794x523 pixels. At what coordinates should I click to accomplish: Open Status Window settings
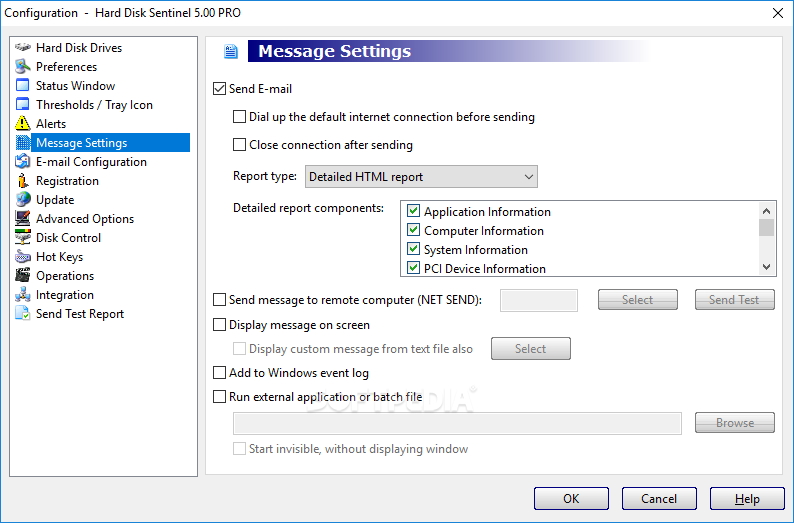click(75, 86)
